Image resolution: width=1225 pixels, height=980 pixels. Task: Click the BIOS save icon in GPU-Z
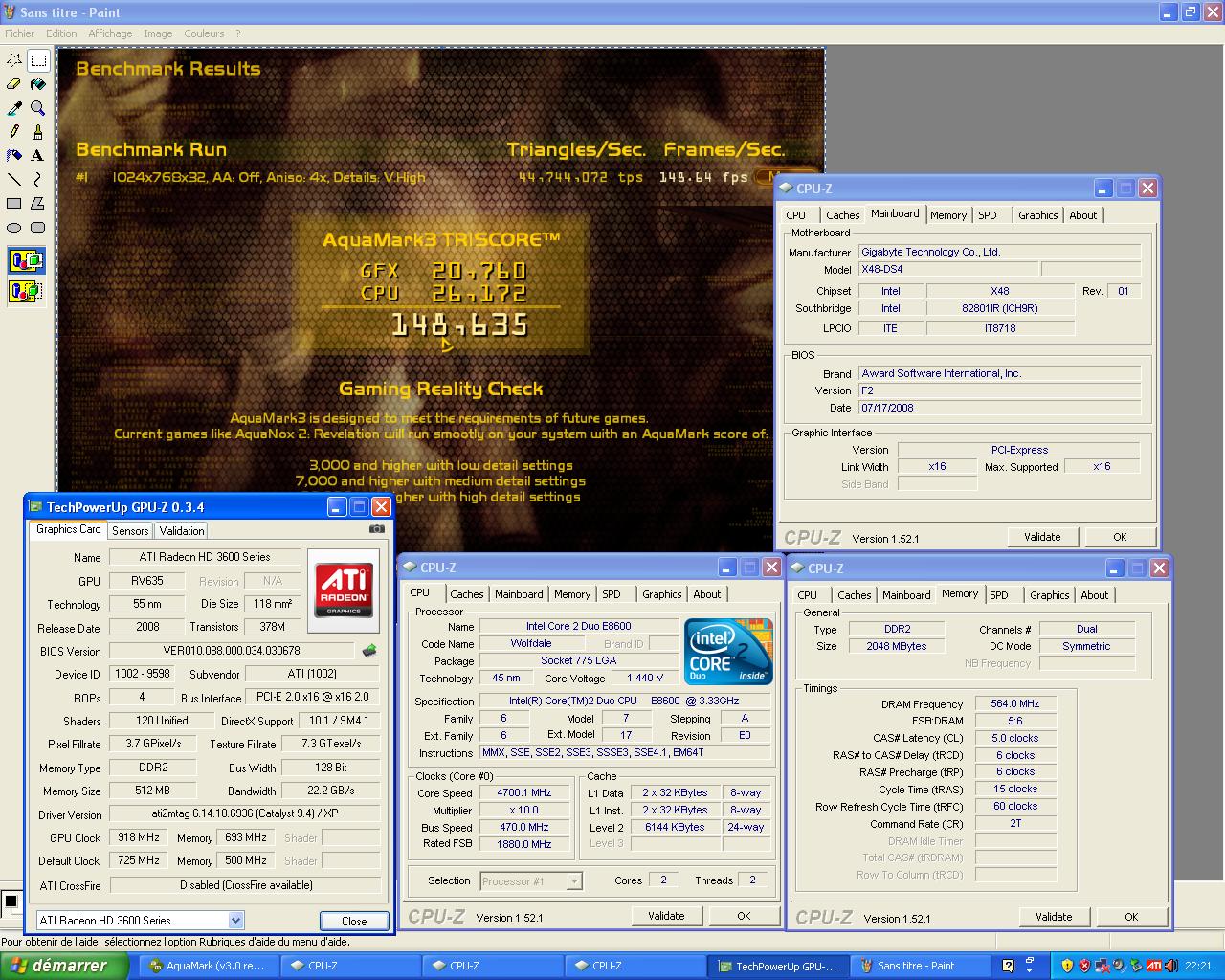tap(369, 651)
